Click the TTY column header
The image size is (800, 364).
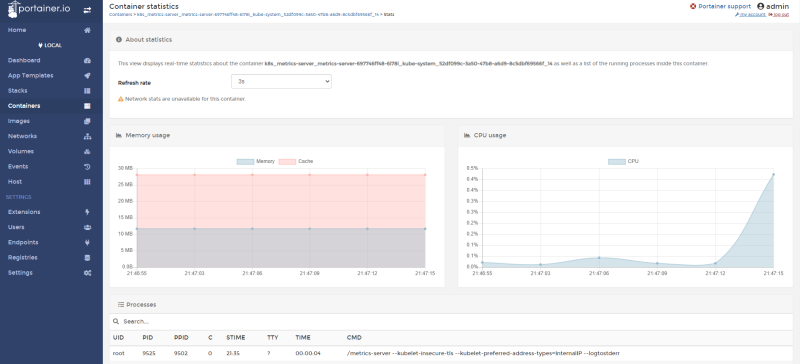tap(272, 337)
